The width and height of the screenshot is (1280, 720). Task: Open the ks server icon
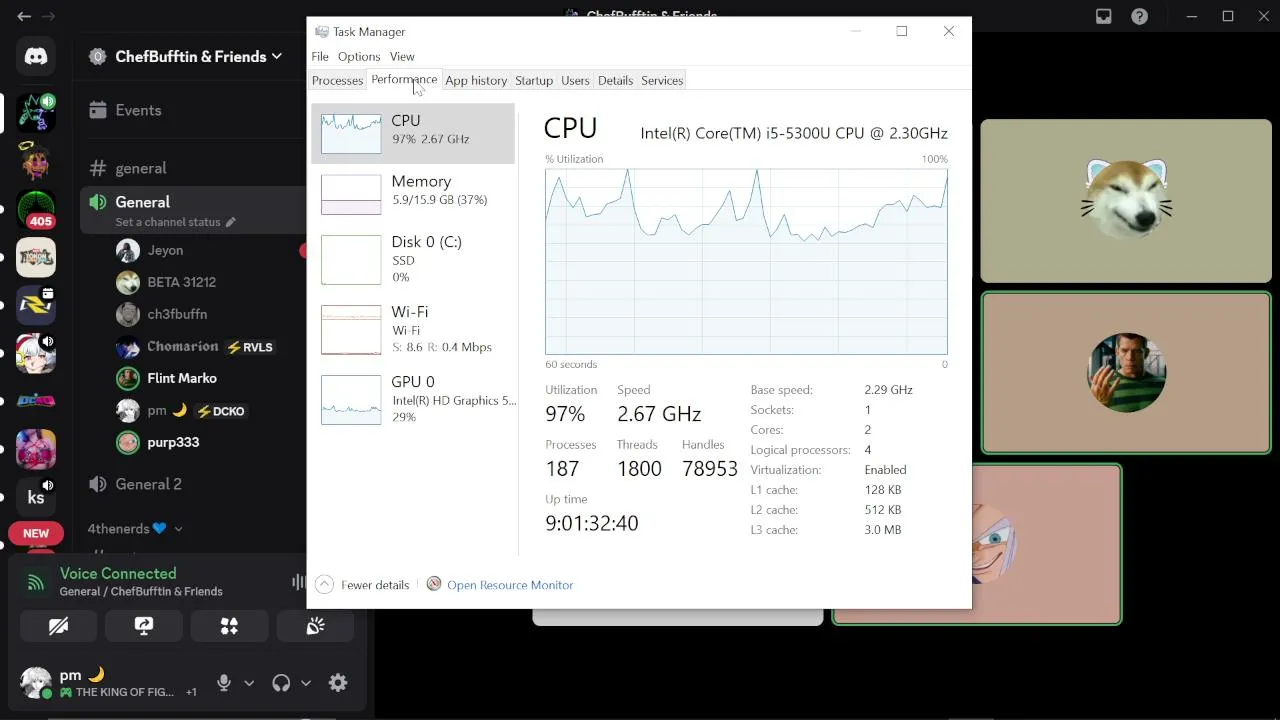click(36, 497)
